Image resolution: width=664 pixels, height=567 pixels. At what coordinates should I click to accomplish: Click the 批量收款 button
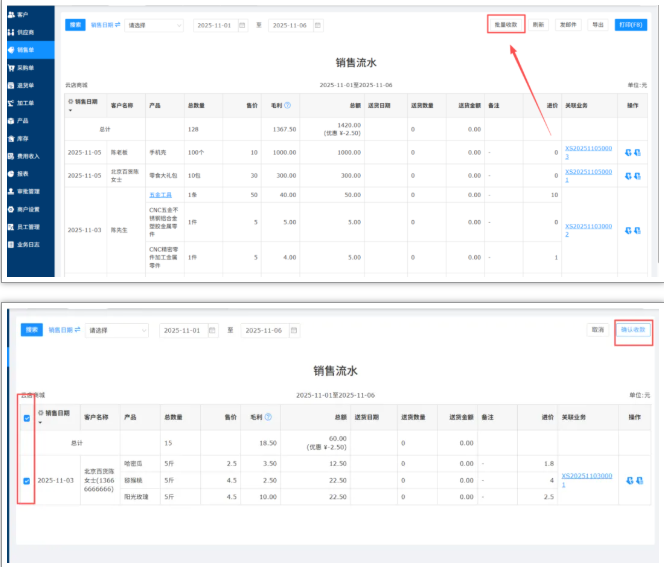pos(505,24)
